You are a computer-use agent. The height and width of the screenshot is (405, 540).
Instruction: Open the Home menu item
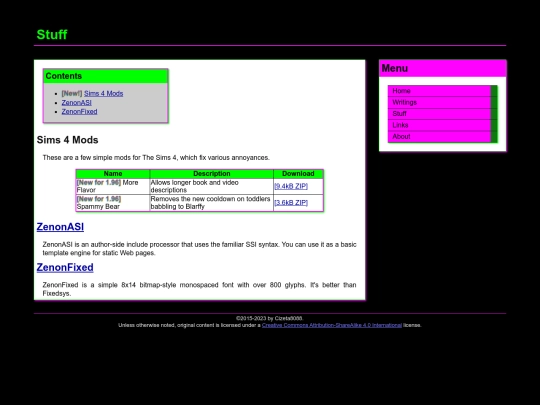pyautogui.click(x=442, y=91)
